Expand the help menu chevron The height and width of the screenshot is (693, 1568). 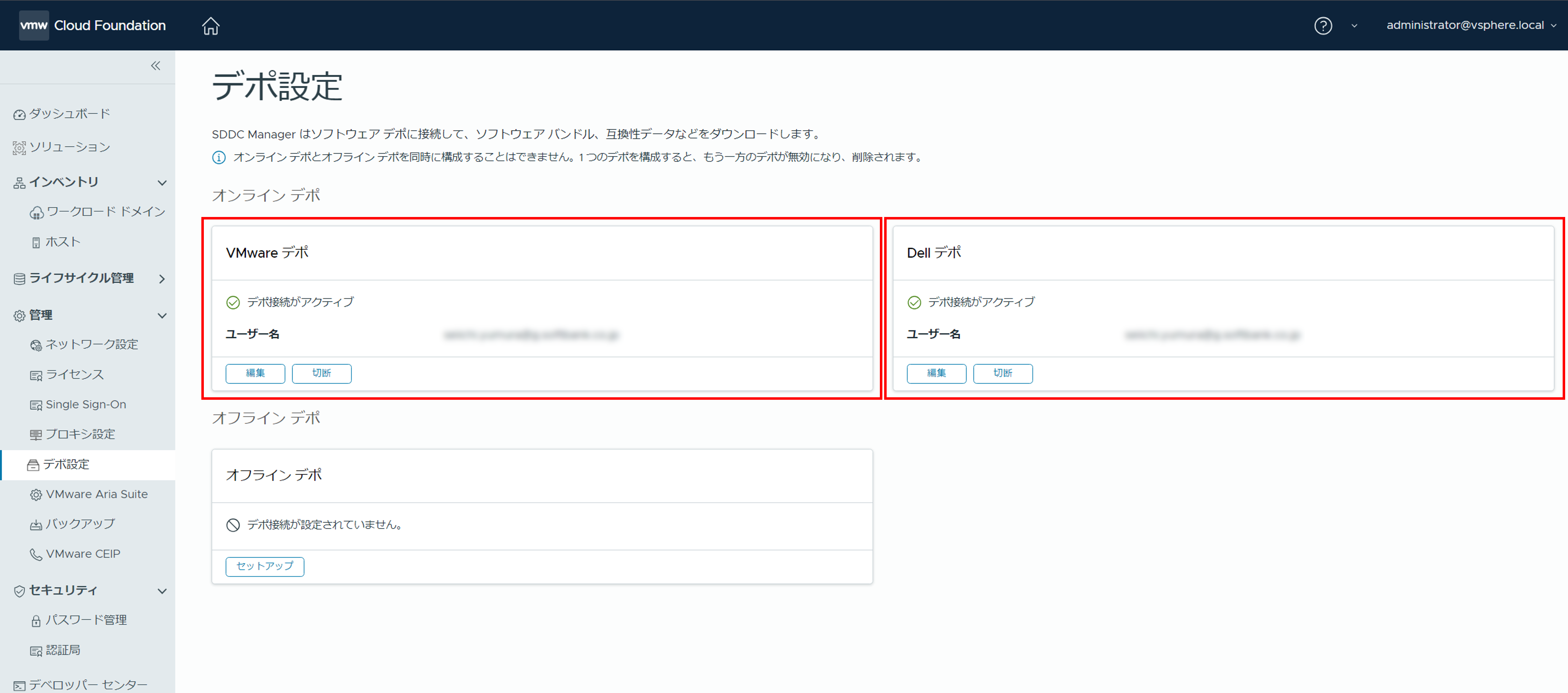click(x=1354, y=26)
